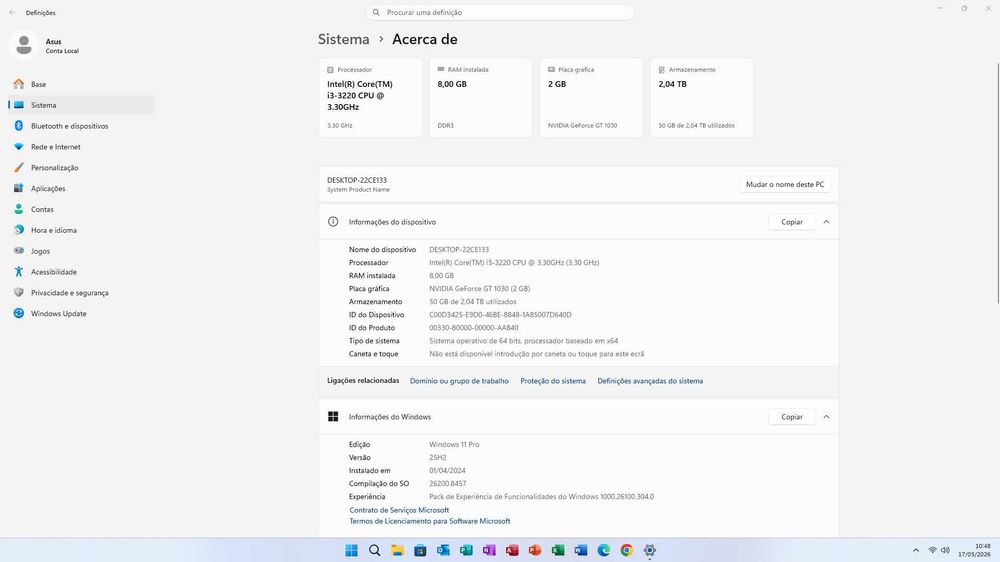
Task: Copy the Informações do dispositivo details
Action: (792, 222)
